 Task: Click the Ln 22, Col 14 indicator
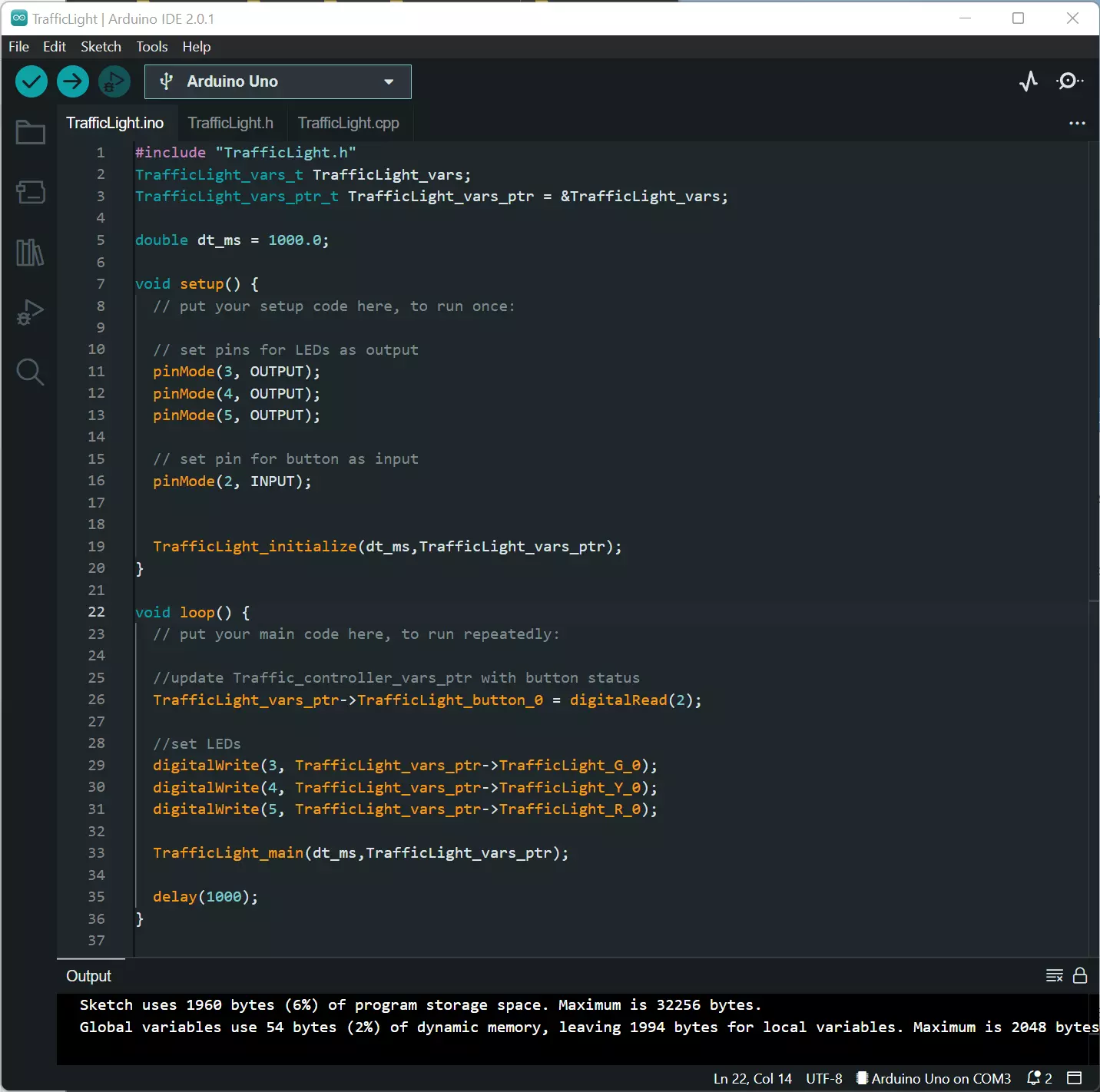point(751,1078)
